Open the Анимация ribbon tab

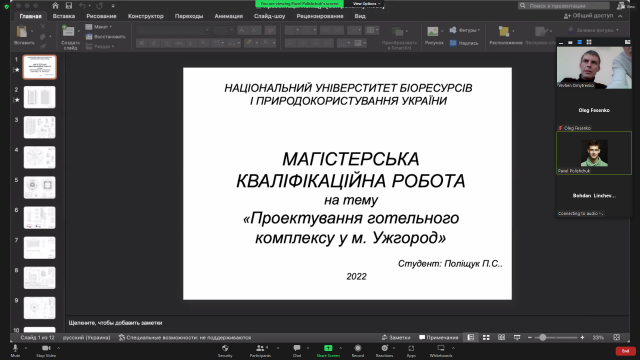pyautogui.click(x=229, y=16)
